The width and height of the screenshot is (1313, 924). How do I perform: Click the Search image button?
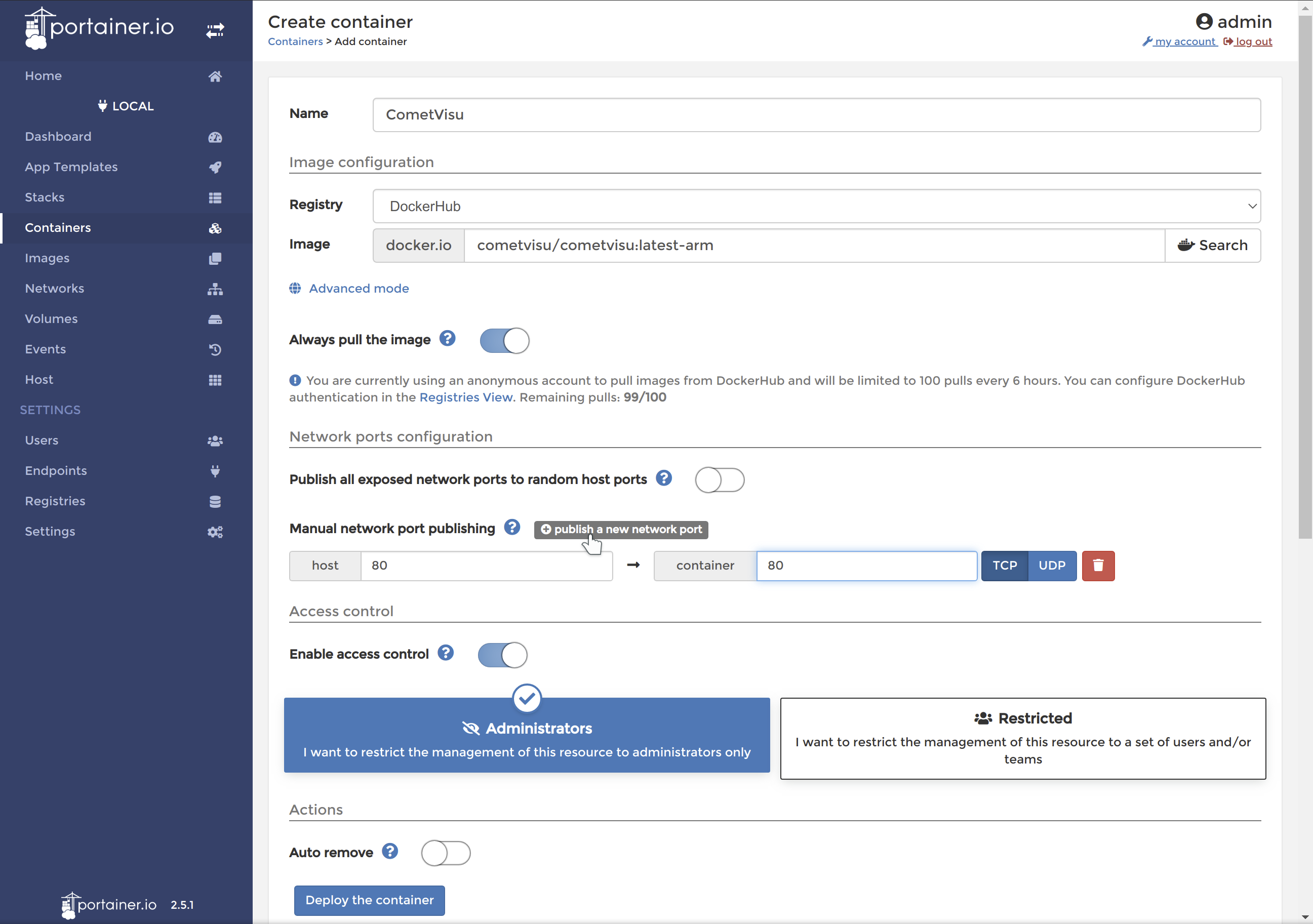pos(1212,245)
